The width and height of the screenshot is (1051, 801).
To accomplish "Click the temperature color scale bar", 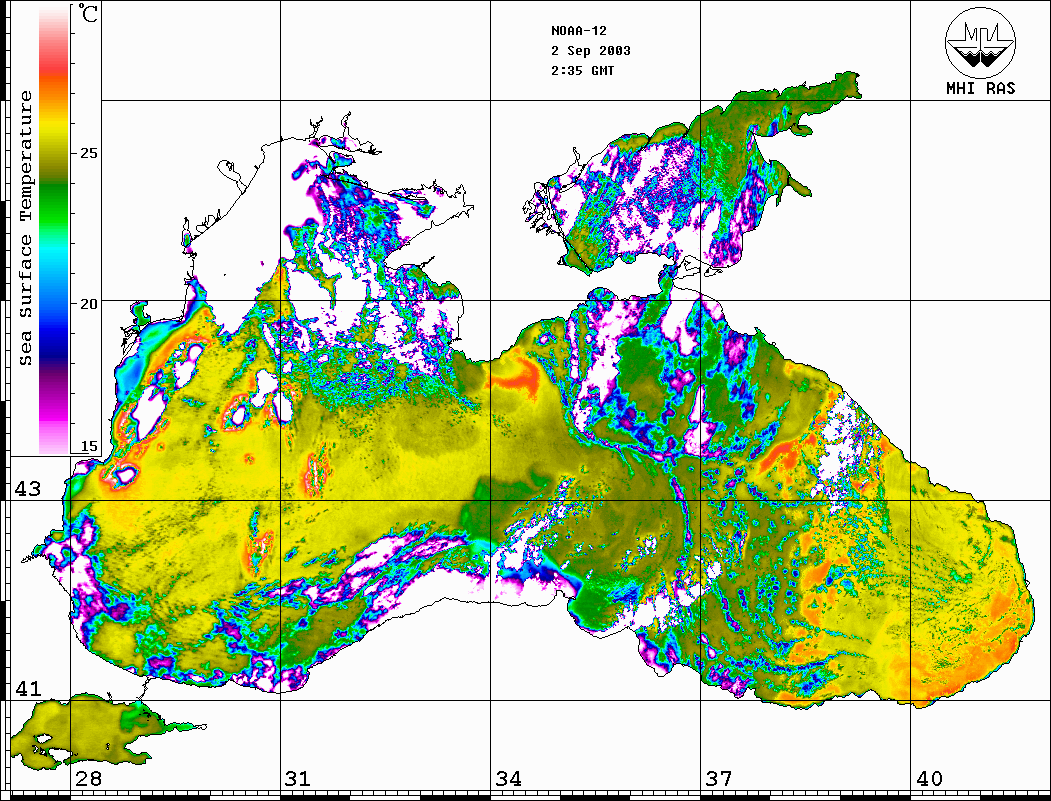I will (x=54, y=230).
